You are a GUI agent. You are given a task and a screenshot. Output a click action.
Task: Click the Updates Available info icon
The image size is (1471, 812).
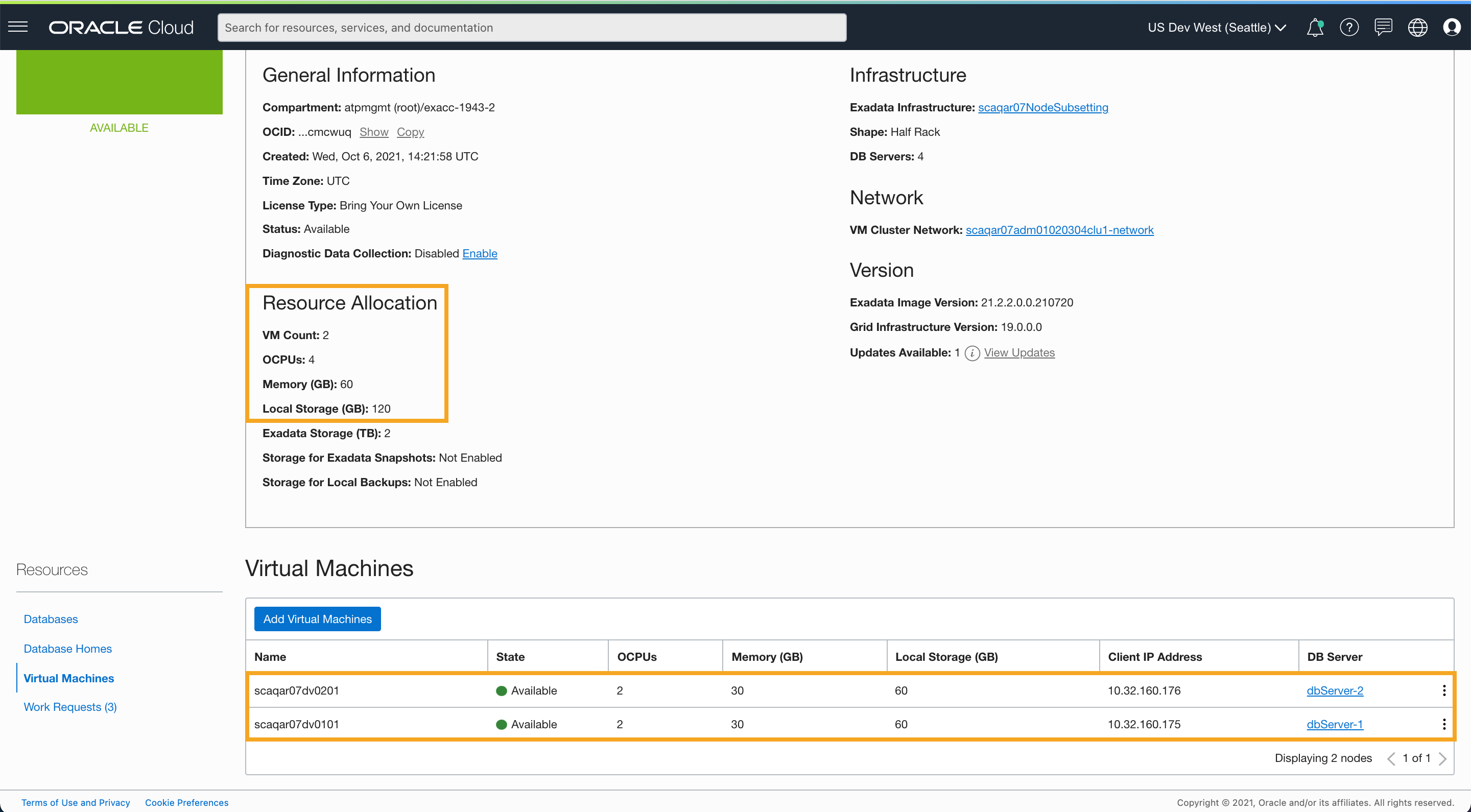pos(972,353)
